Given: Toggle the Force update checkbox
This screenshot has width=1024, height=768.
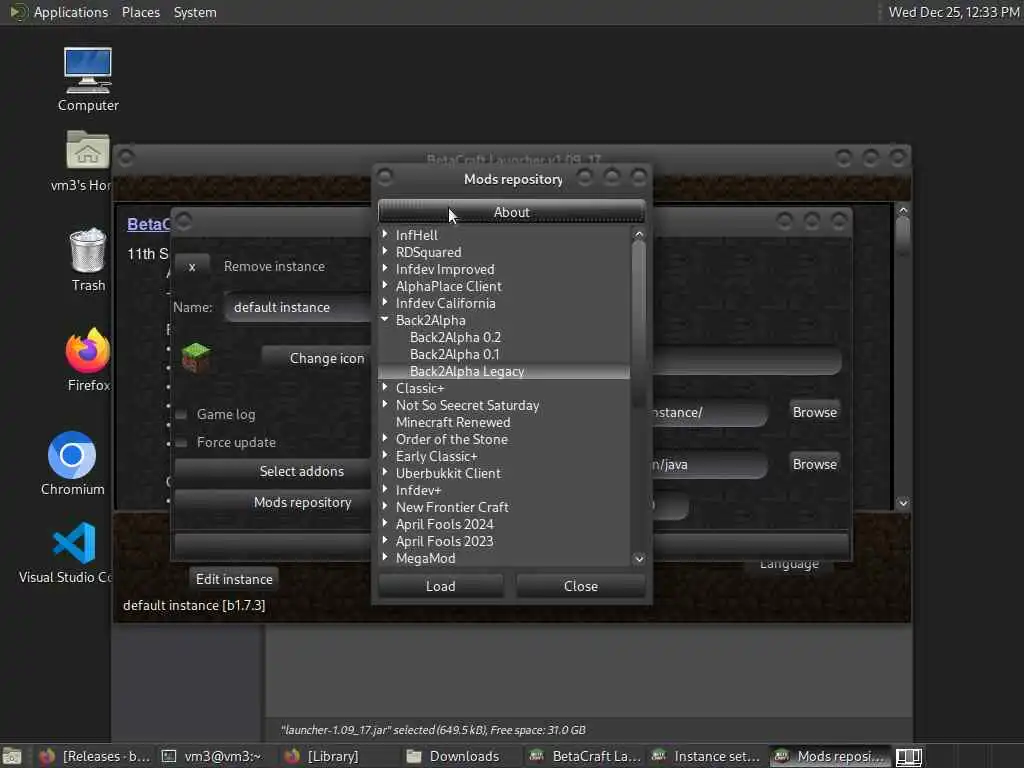Looking at the screenshot, I should [x=182, y=442].
